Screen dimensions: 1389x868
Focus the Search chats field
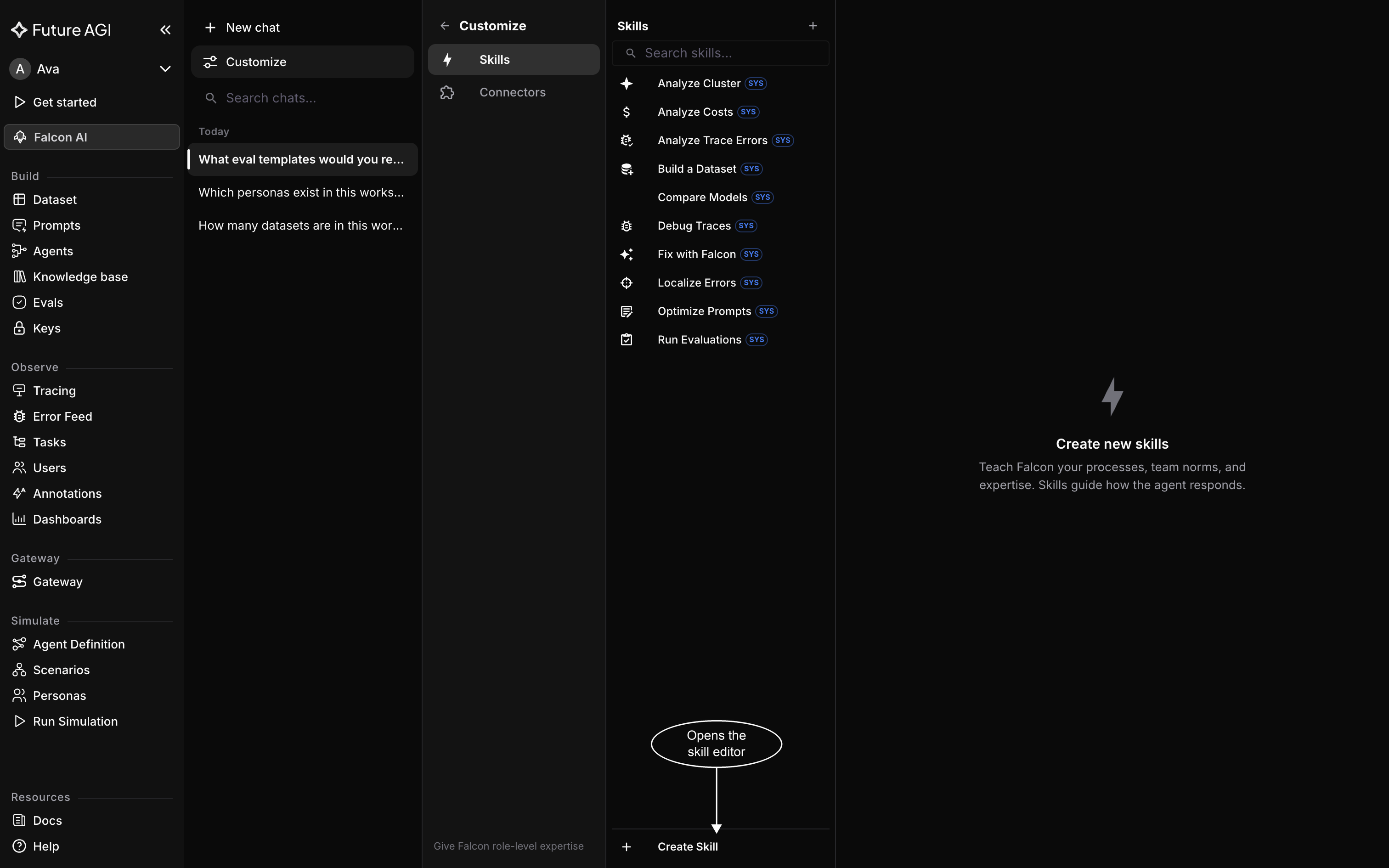[303, 98]
